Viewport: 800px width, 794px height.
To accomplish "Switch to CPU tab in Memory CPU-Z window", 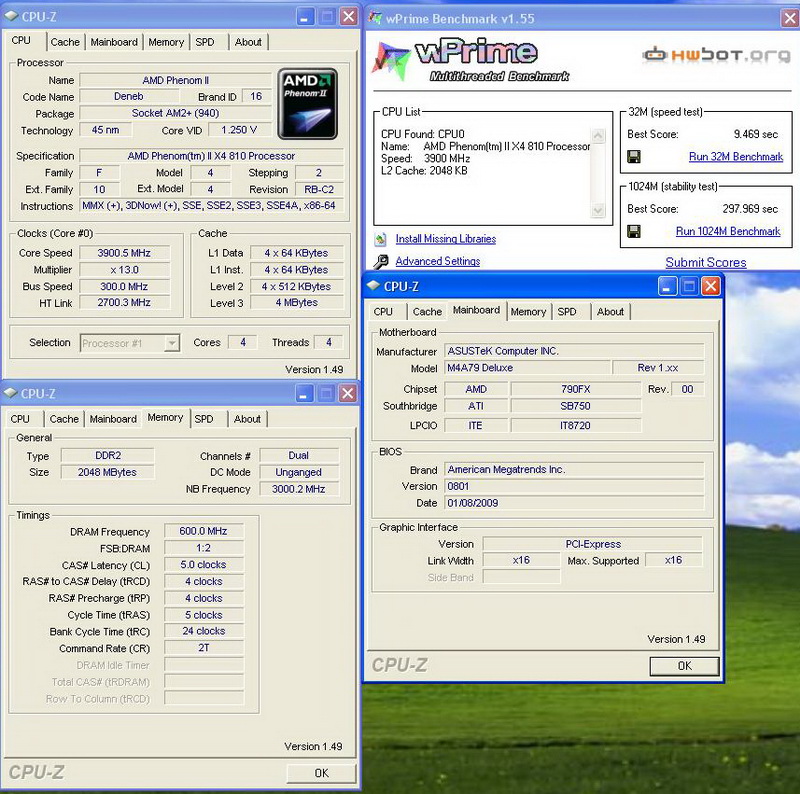I will [20, 418].
